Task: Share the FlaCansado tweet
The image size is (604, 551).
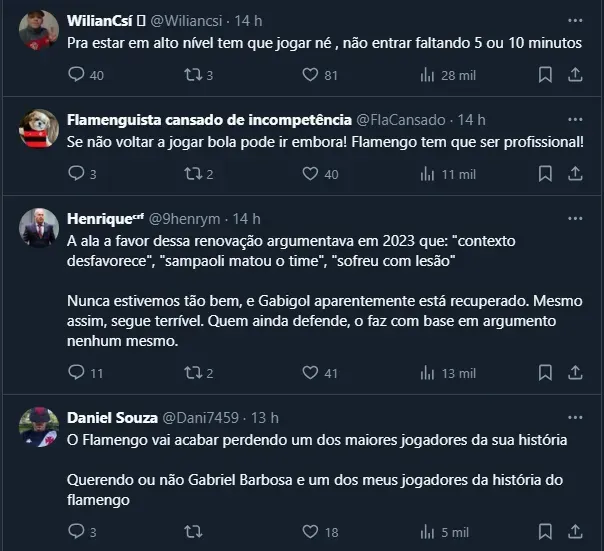Action: click(x=575, y=174)
